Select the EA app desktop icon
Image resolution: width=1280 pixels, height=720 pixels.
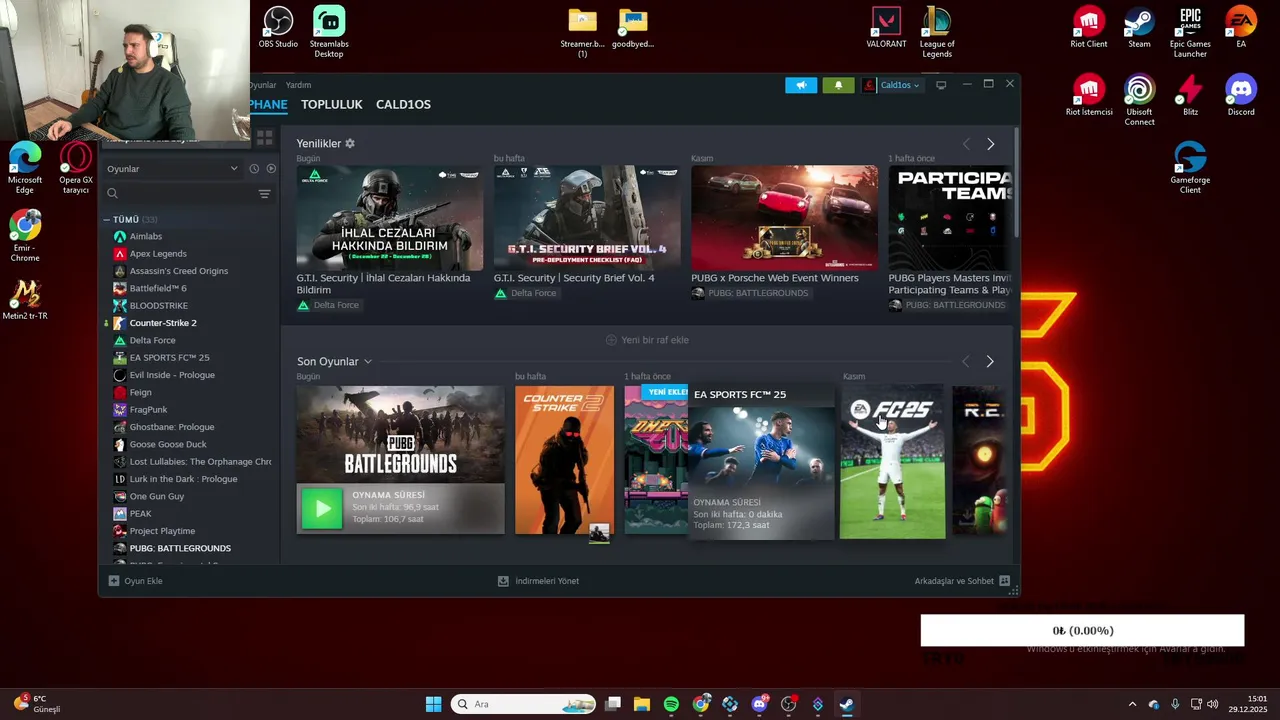pos(1241,27)
